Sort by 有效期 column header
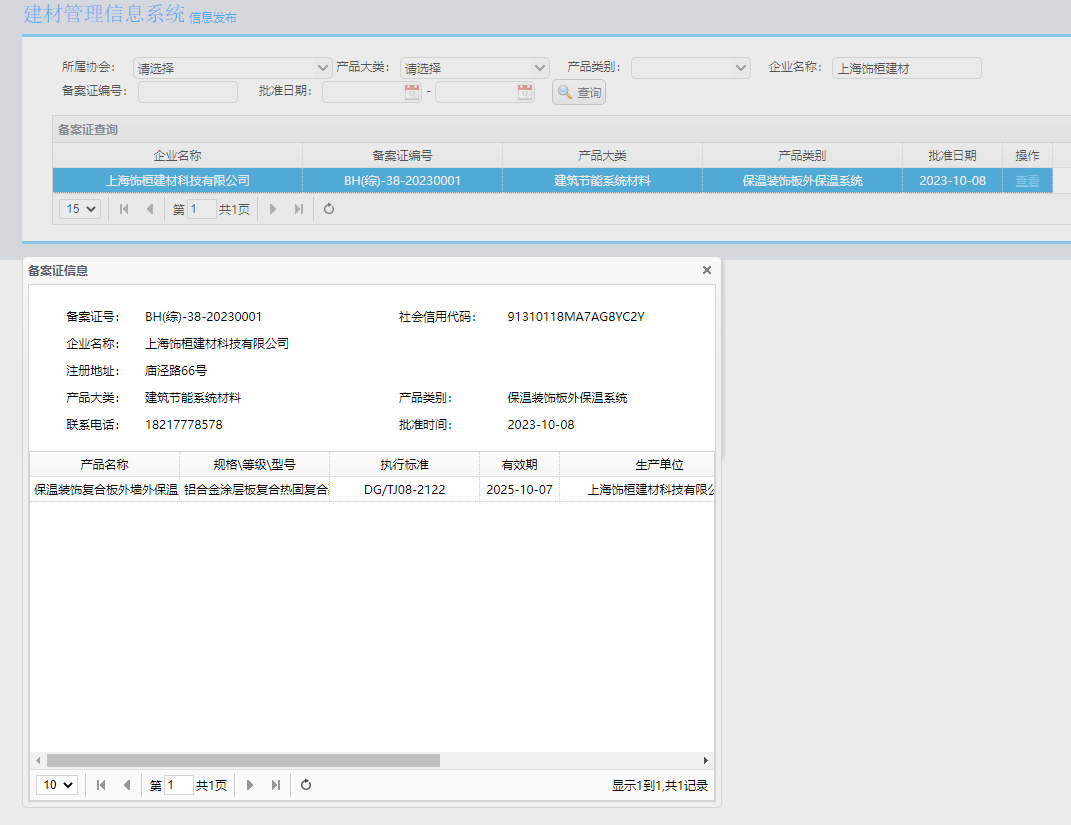This screenshot has width=1071, height=825. coord(520,465)
